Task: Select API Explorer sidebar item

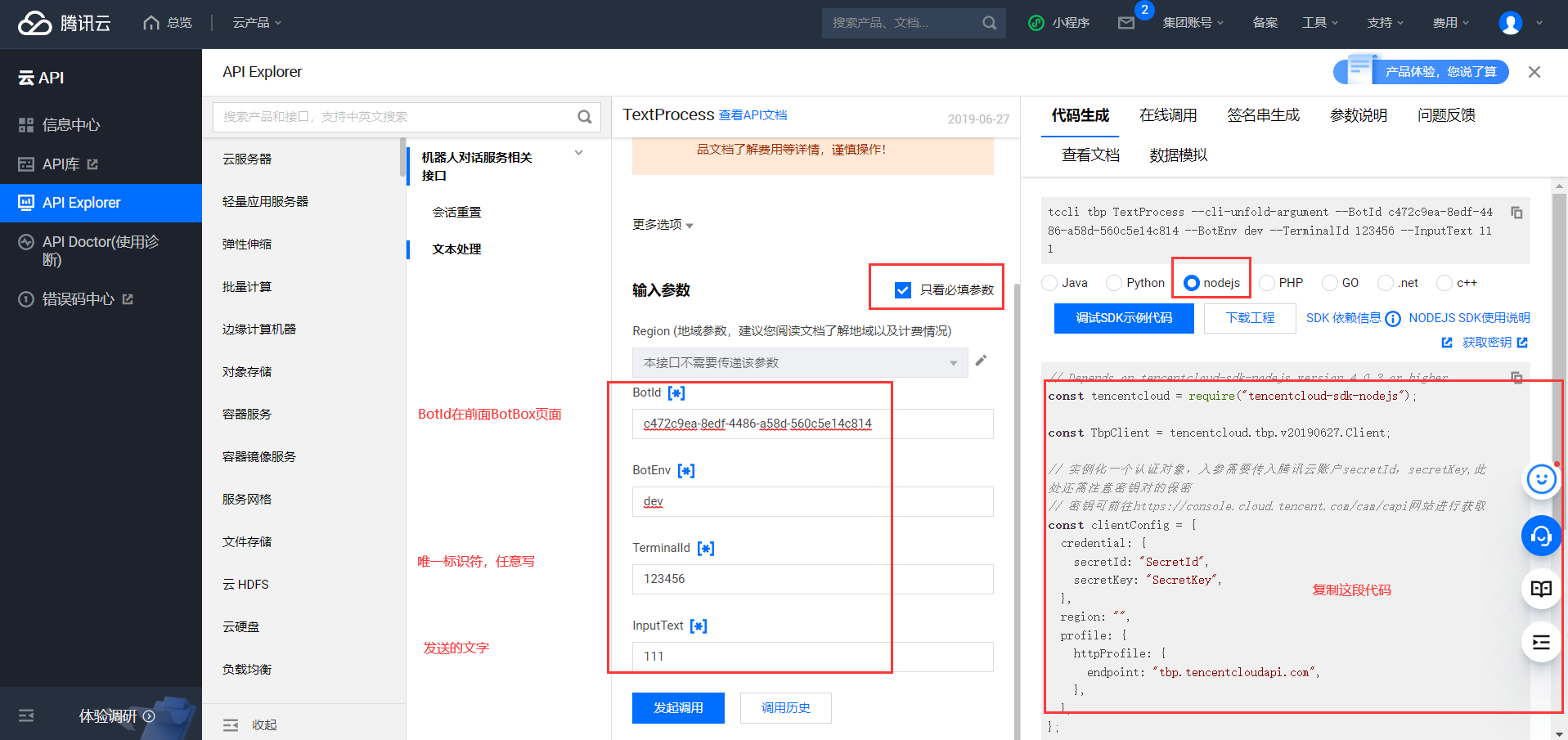Action: coord(101,203)
